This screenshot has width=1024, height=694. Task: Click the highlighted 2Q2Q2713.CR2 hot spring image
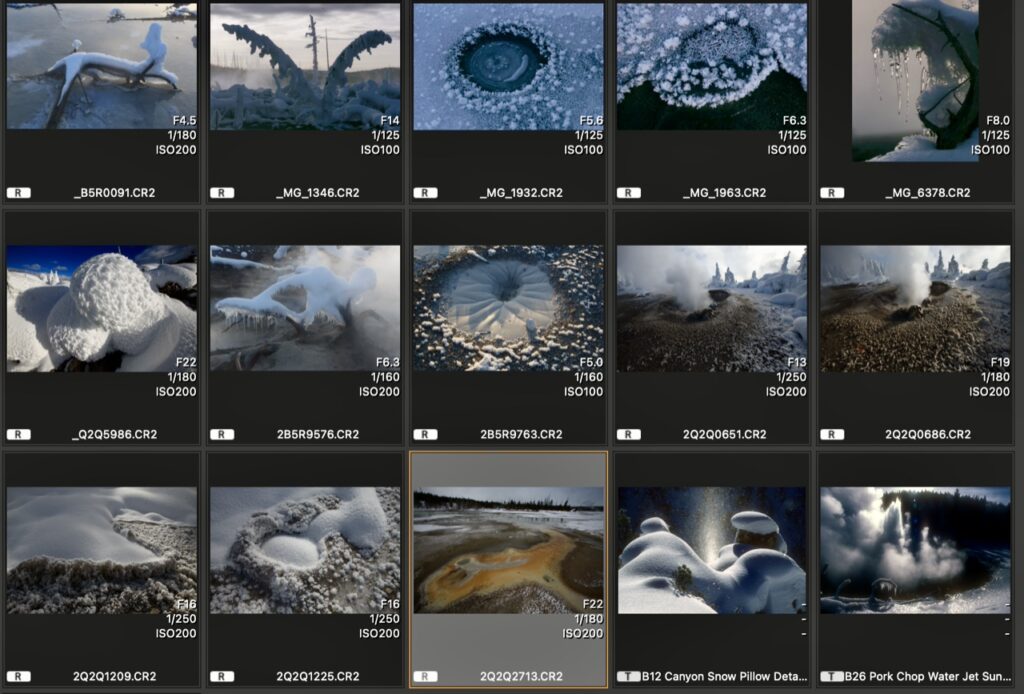tap(508, 550)
